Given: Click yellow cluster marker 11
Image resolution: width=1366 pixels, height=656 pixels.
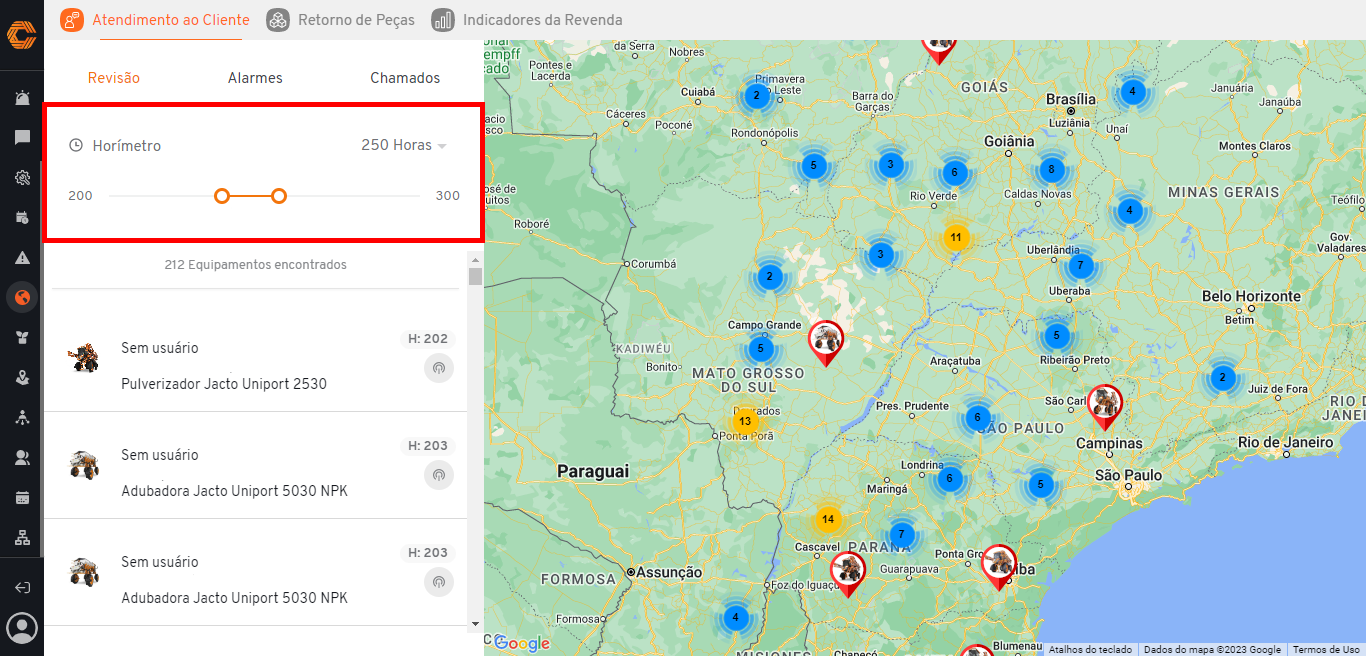Looking at the screenshot, I should pos(956,237).
